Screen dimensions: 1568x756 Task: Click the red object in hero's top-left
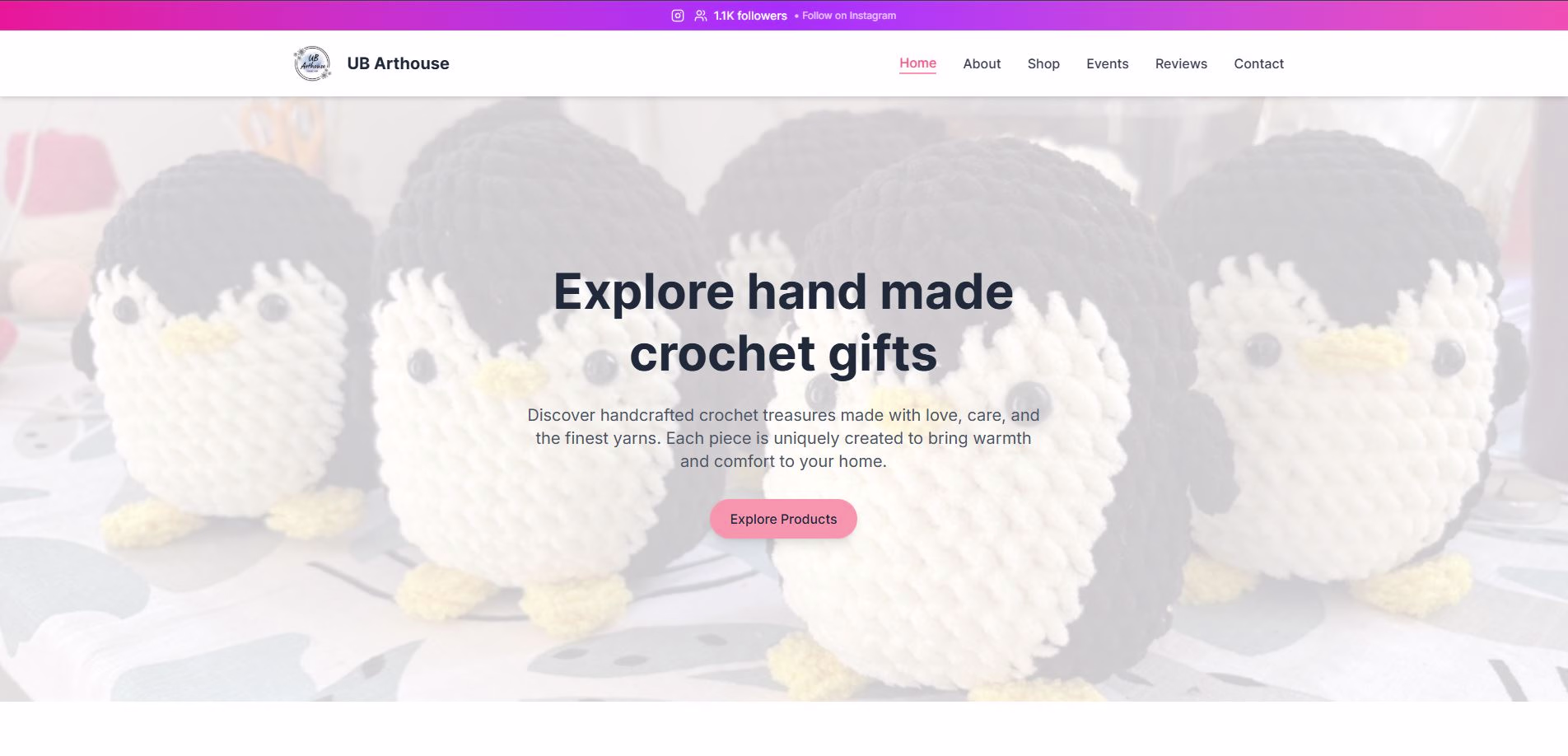[58, 171]
